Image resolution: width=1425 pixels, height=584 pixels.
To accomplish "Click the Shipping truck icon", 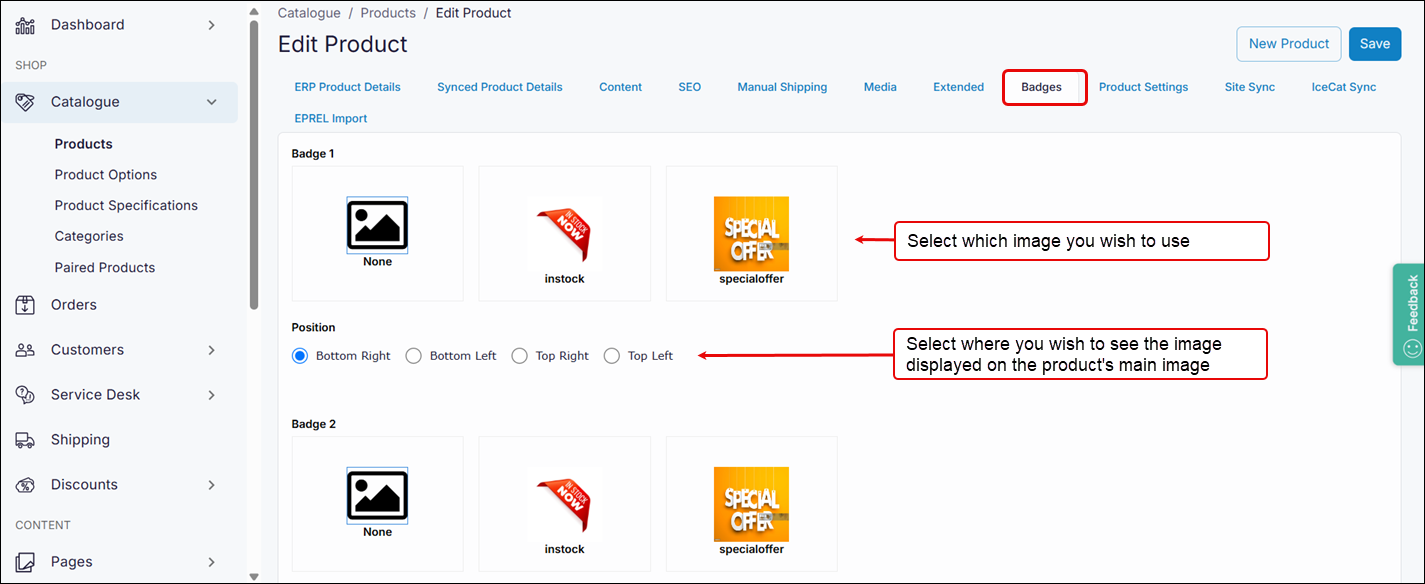I will coord(25,440).
